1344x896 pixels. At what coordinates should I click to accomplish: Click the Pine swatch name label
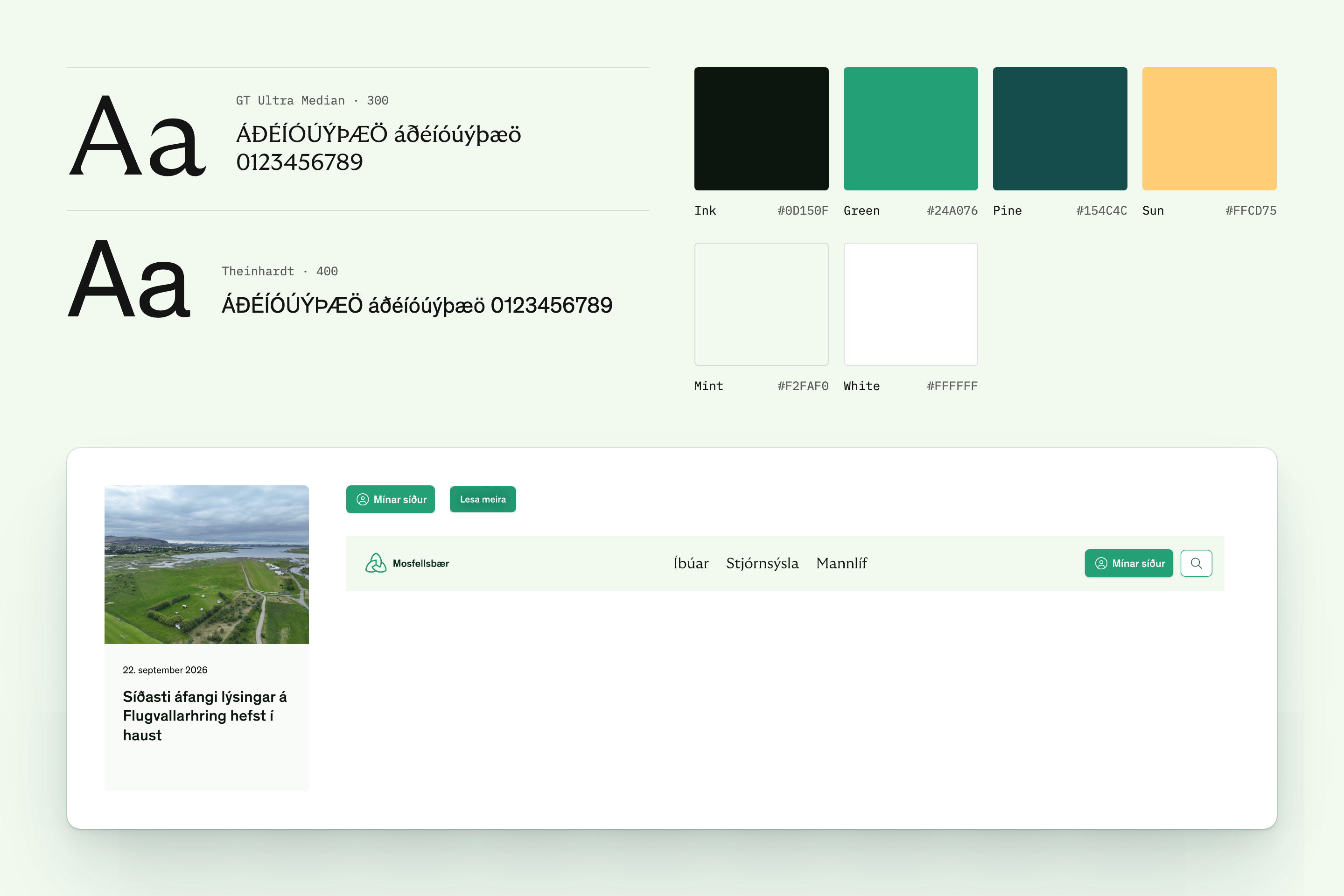pos(1008,211)
